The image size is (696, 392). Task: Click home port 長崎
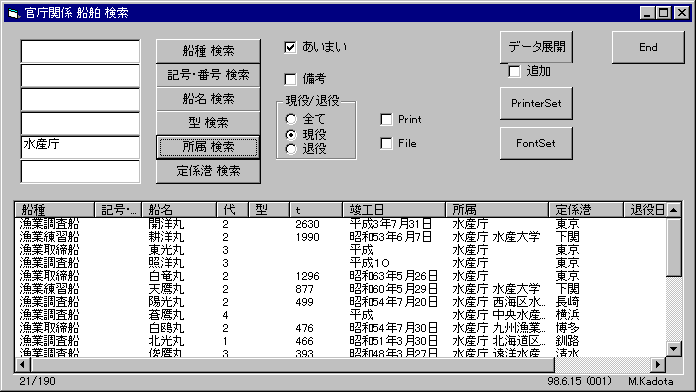[x=567, y=302]
